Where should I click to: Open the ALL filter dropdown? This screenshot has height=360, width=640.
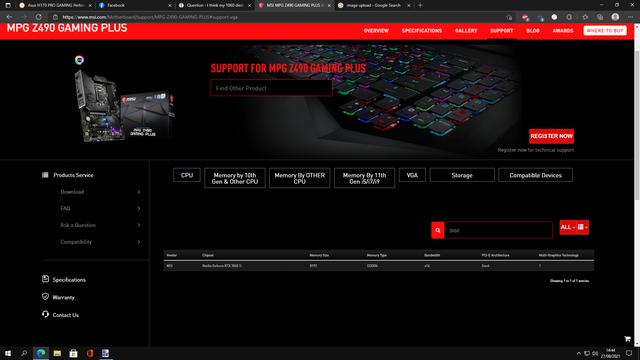point(567,227)
